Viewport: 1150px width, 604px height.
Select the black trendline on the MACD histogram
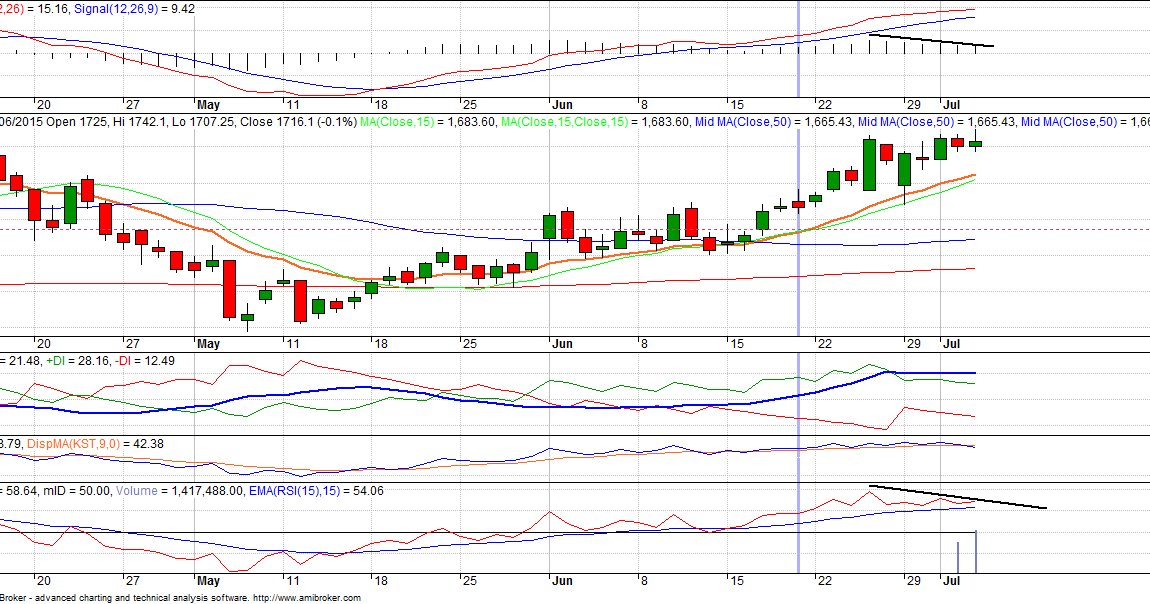tap(931, 40)
